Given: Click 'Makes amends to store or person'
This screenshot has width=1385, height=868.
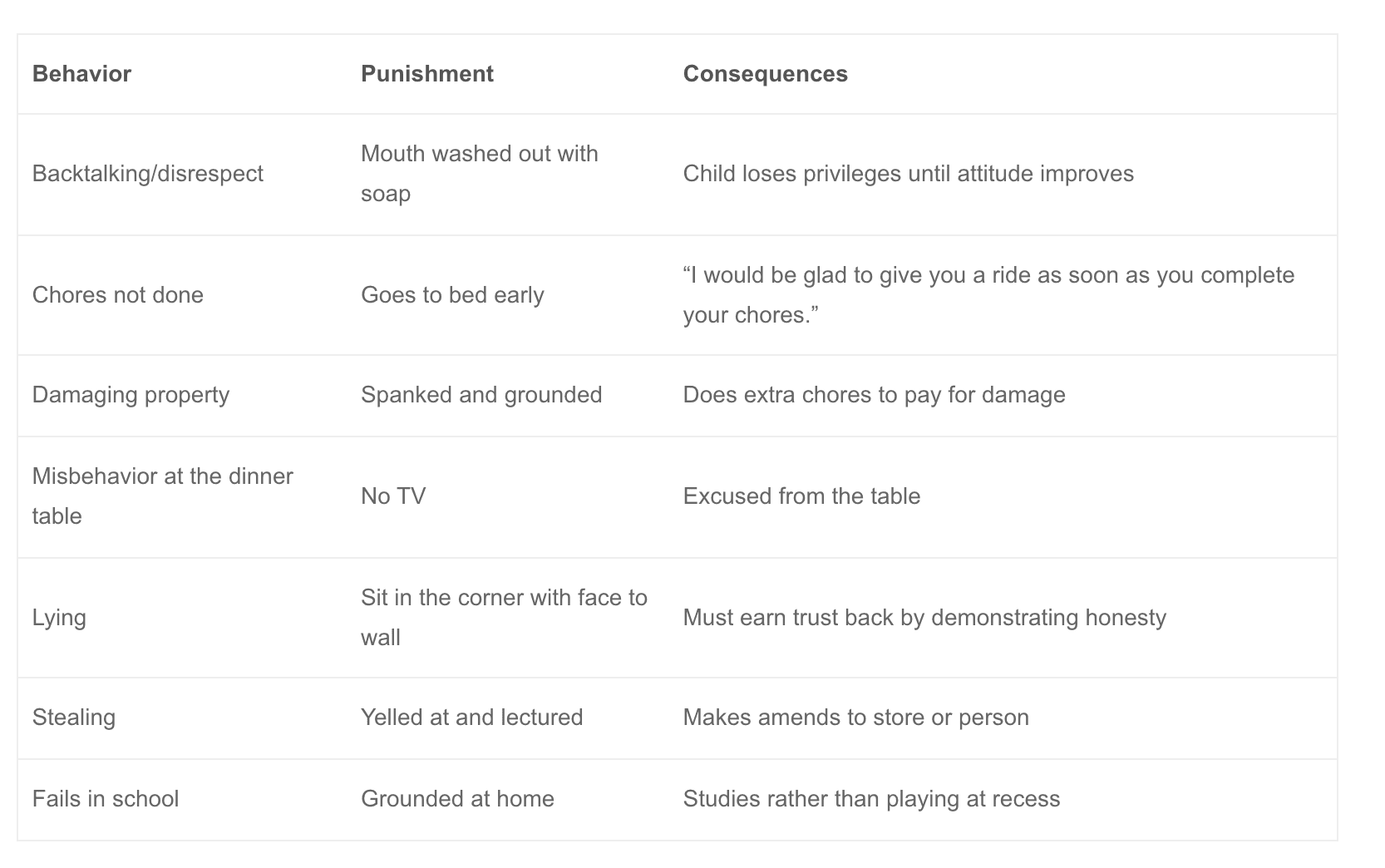Looking at the screenshot, I should pos(855,718).
